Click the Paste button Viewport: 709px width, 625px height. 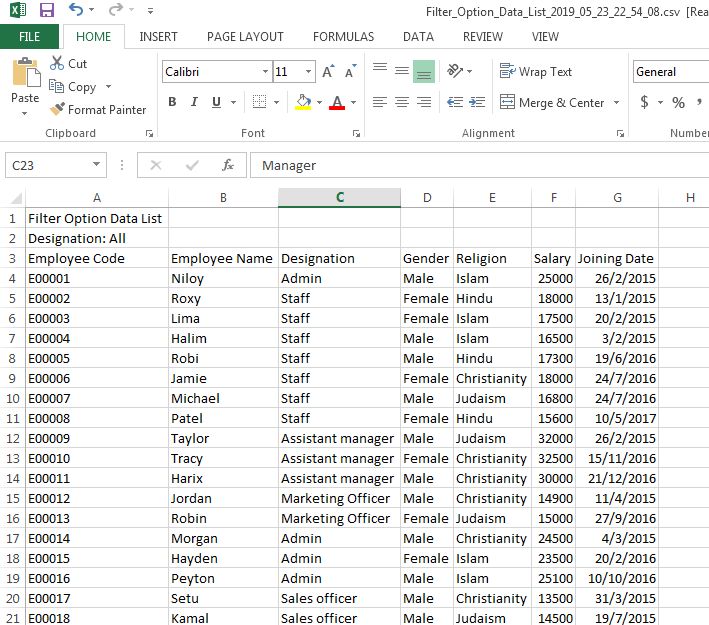[x=25, y=85]
